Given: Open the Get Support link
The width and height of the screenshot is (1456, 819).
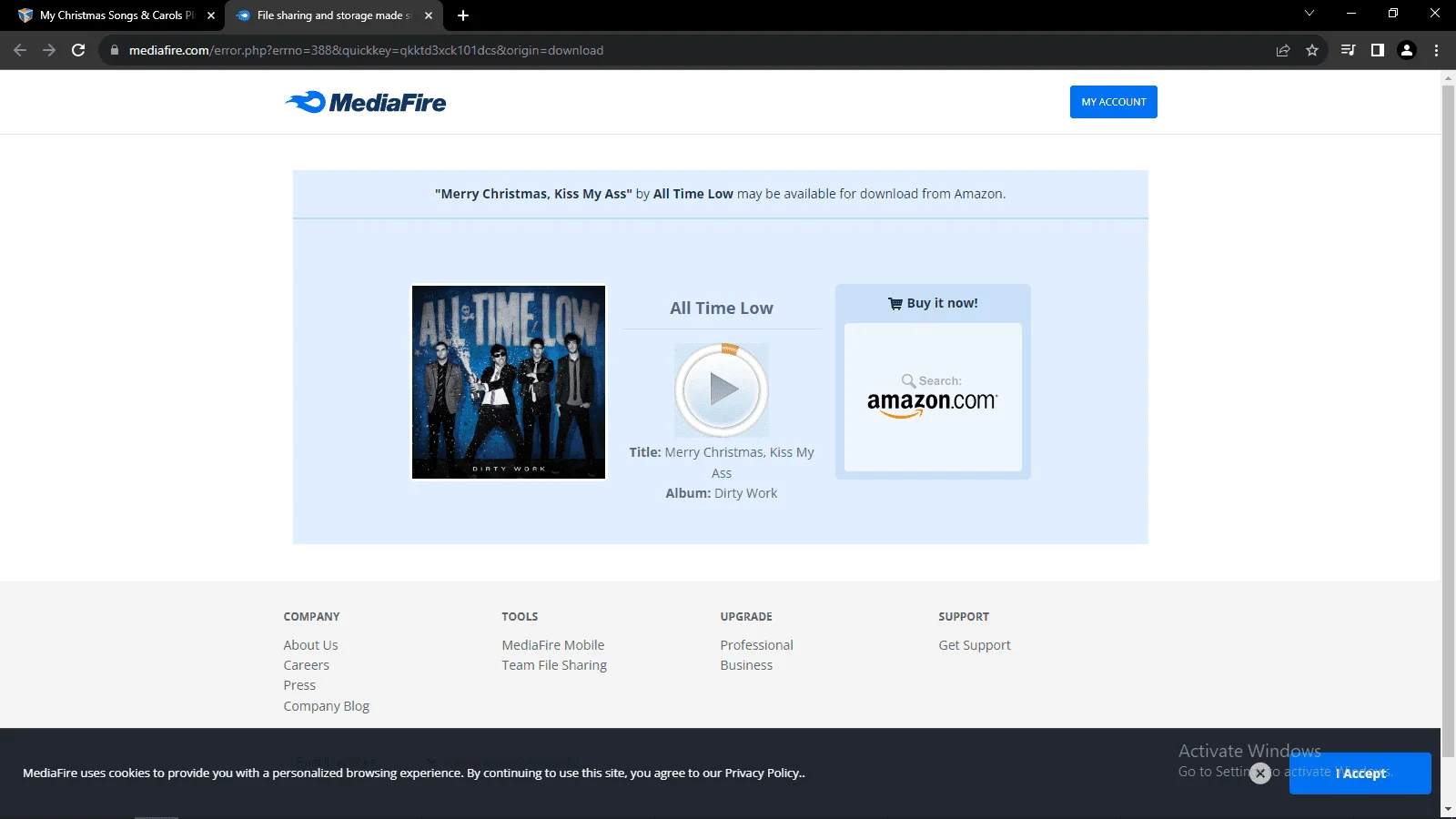Looking at the screenshot, I should (x=975, y=645).
